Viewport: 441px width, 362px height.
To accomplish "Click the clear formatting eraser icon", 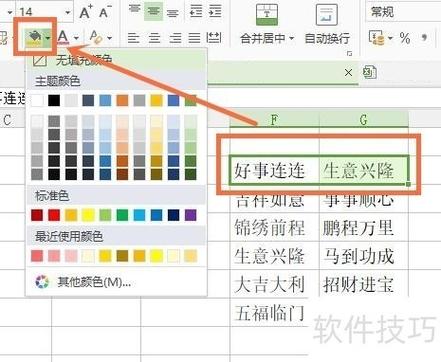I will pos(96,37).
